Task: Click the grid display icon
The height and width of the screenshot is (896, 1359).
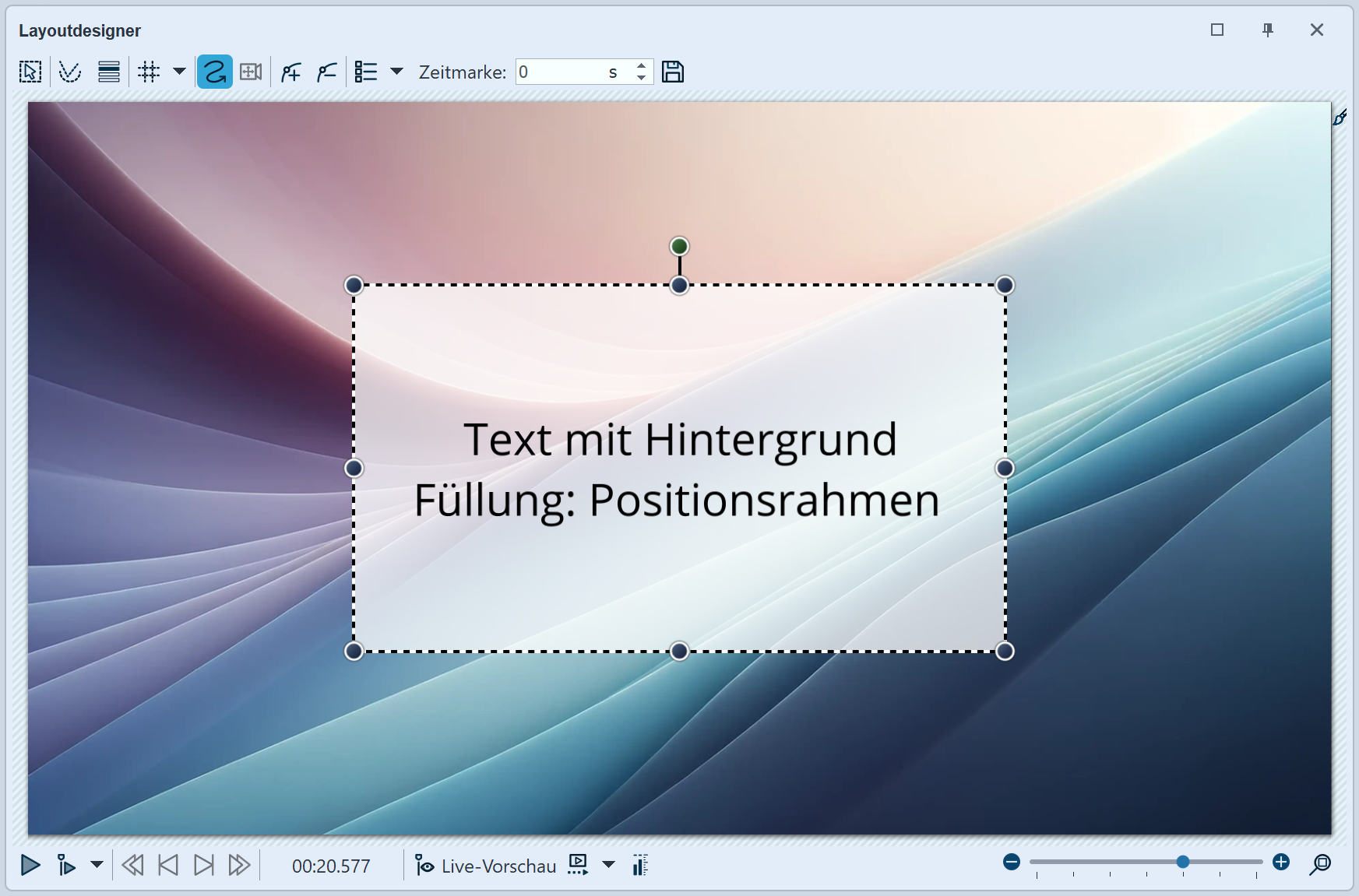Action: [x=149, y=72]
